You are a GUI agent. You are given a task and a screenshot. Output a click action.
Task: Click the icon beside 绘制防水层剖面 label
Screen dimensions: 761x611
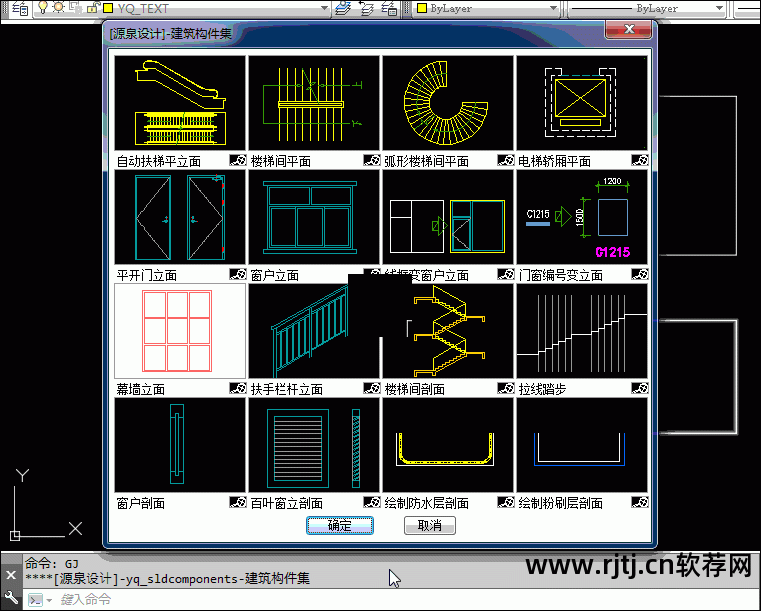coord(506,502)
